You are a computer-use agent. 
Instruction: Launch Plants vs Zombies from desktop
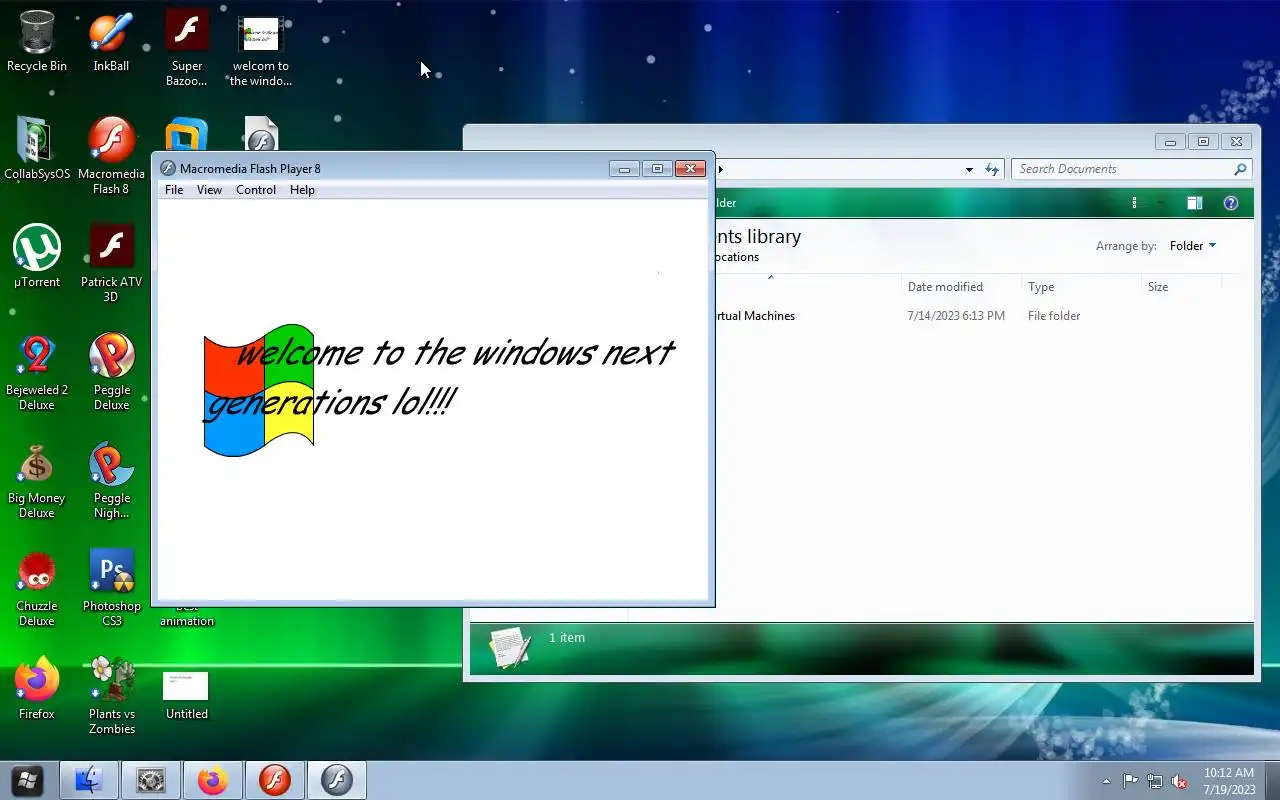111,695
